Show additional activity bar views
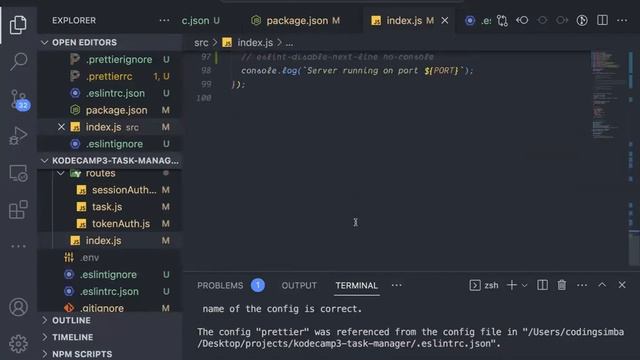This screenshot has width=640, height=360. tap(18, 246)
